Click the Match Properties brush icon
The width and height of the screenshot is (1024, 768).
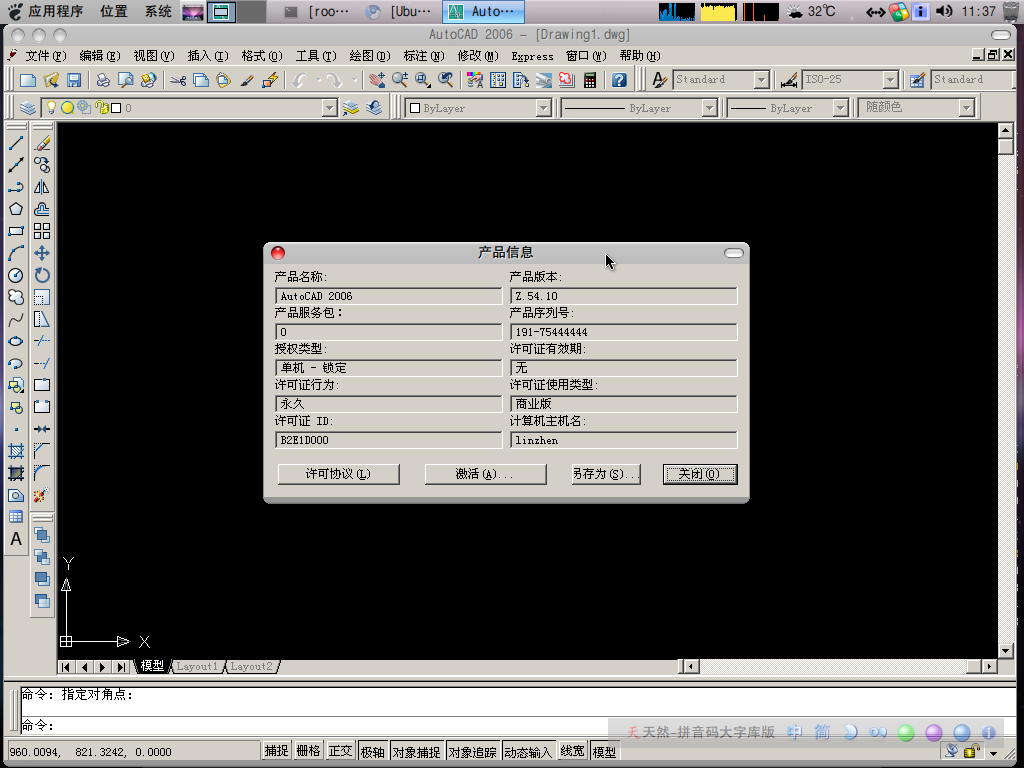click(247, 80)
